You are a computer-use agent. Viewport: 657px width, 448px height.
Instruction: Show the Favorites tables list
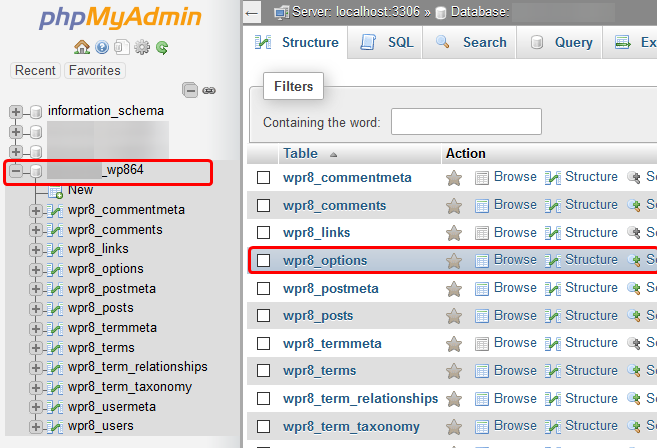click(x=95, y=70)
